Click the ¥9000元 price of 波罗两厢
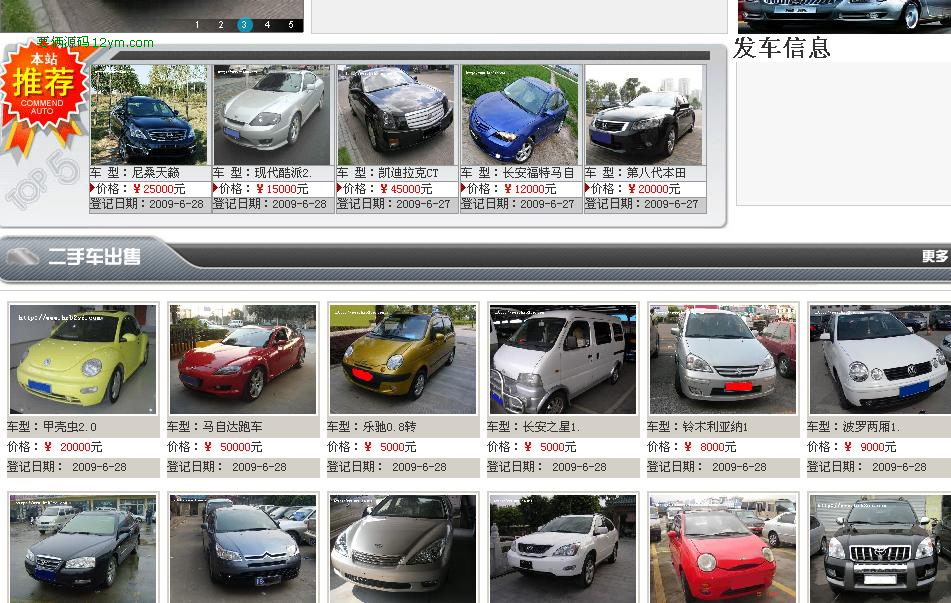This screenshot has height=603, width=951. pyautogui.click(x=870, y=447)
